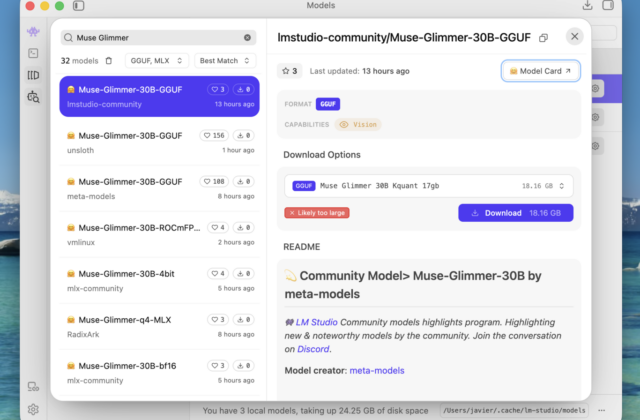Image resolution: width=640 pixels, height=420 pixels.
Task: Select unsloth Muse-Glimmer-30B-GGUF result
Action: tap(159, 142)
